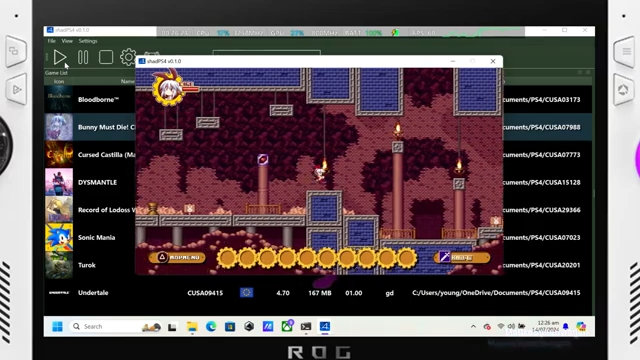Select the Bloodborne game entry
Screen dimensions: 640x360
pyautogui.click(x=98, y=100)
